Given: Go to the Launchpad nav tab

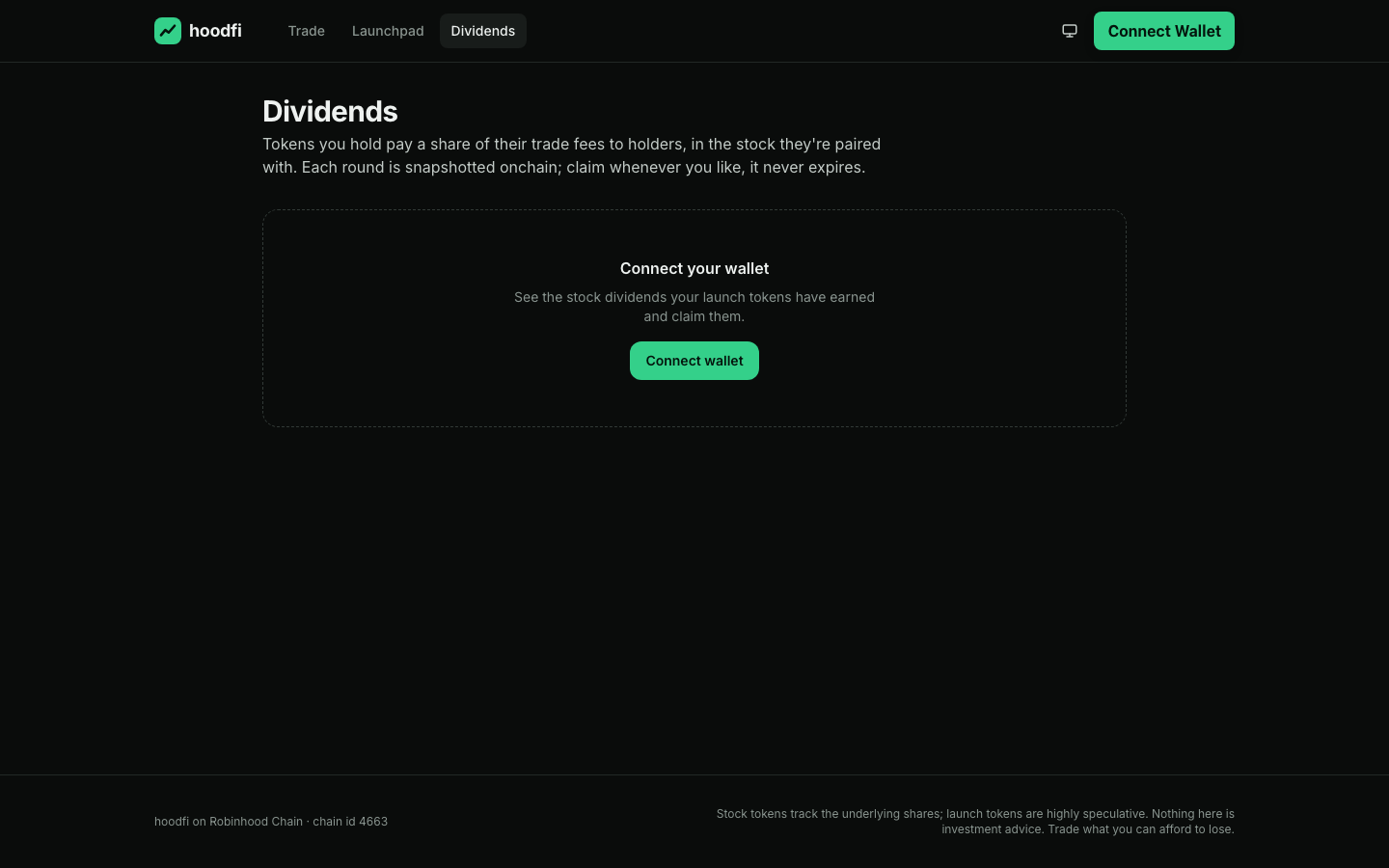Looking at the screenshot, I should coord(388,31).
